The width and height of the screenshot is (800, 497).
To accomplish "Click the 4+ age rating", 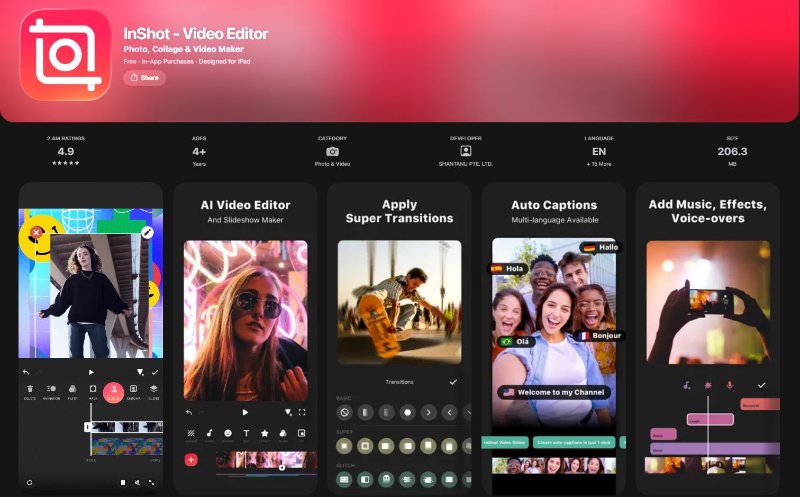I will click(199, 152).
